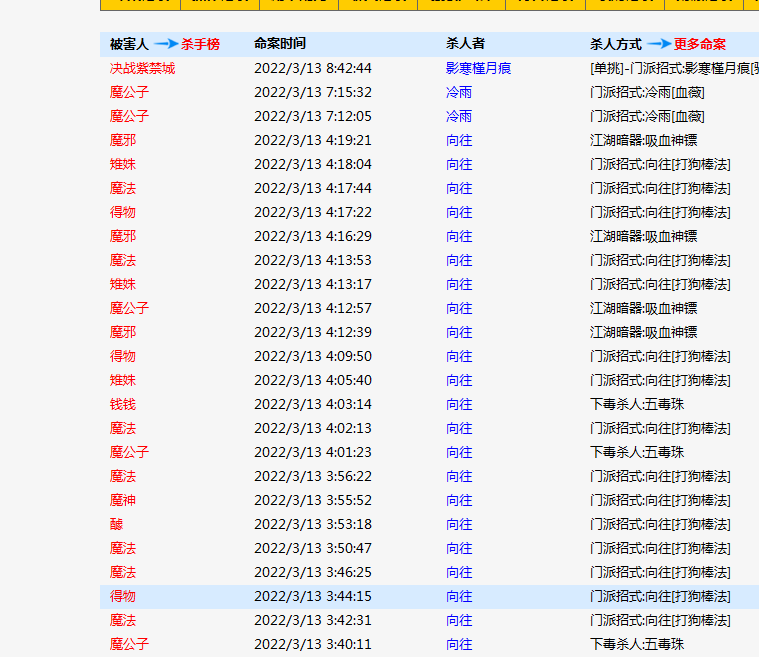Click killer 向往 in highlighted 3:44:15 row
759x657 pixels.
(459, 596)
